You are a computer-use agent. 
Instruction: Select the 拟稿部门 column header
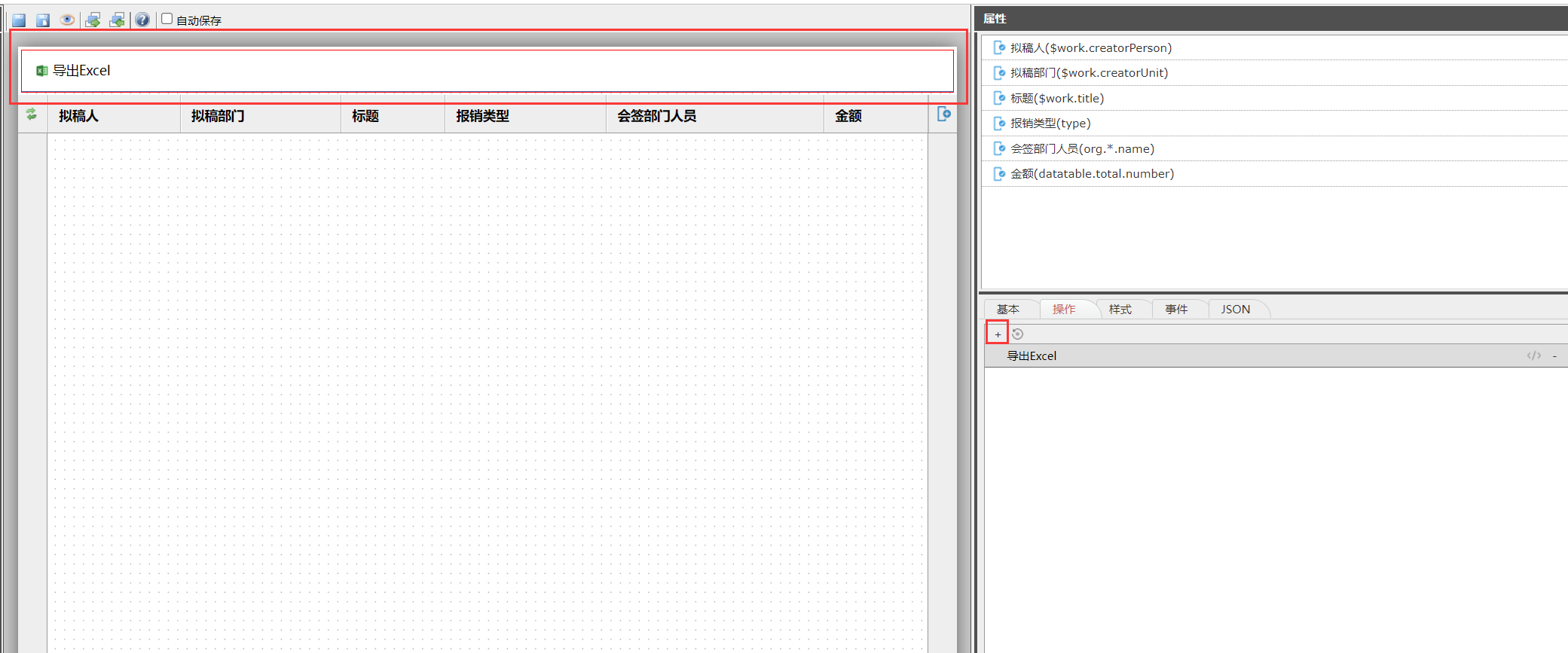[261, 116]
